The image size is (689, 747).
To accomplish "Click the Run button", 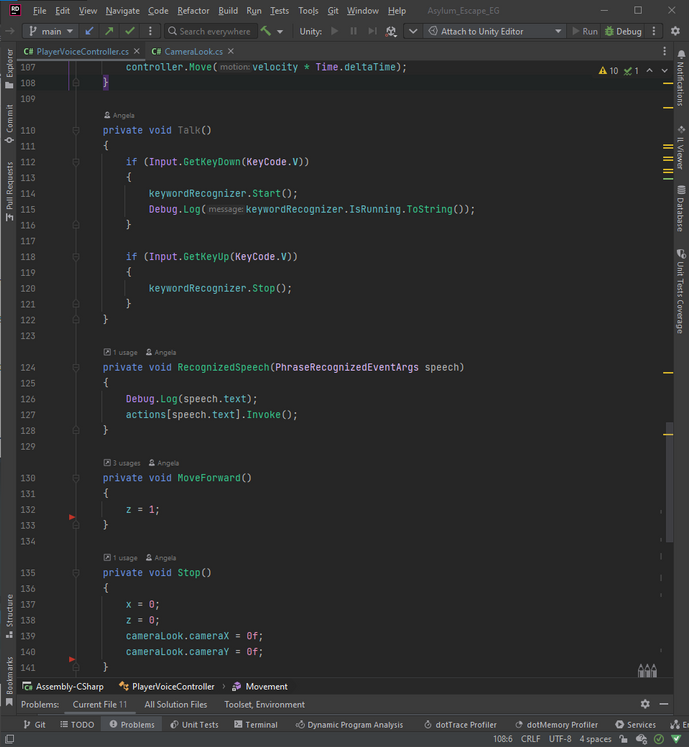I will [x=583, y=31].
